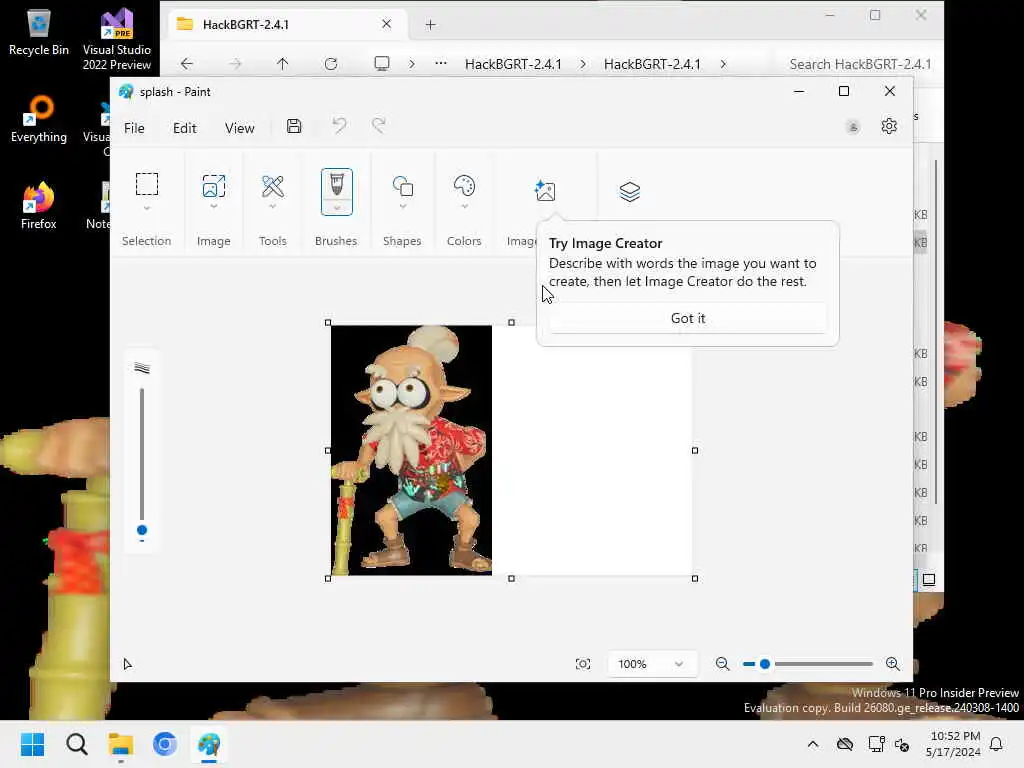
Task: Open the notifications bell
Action: click(x=996, y=744)
